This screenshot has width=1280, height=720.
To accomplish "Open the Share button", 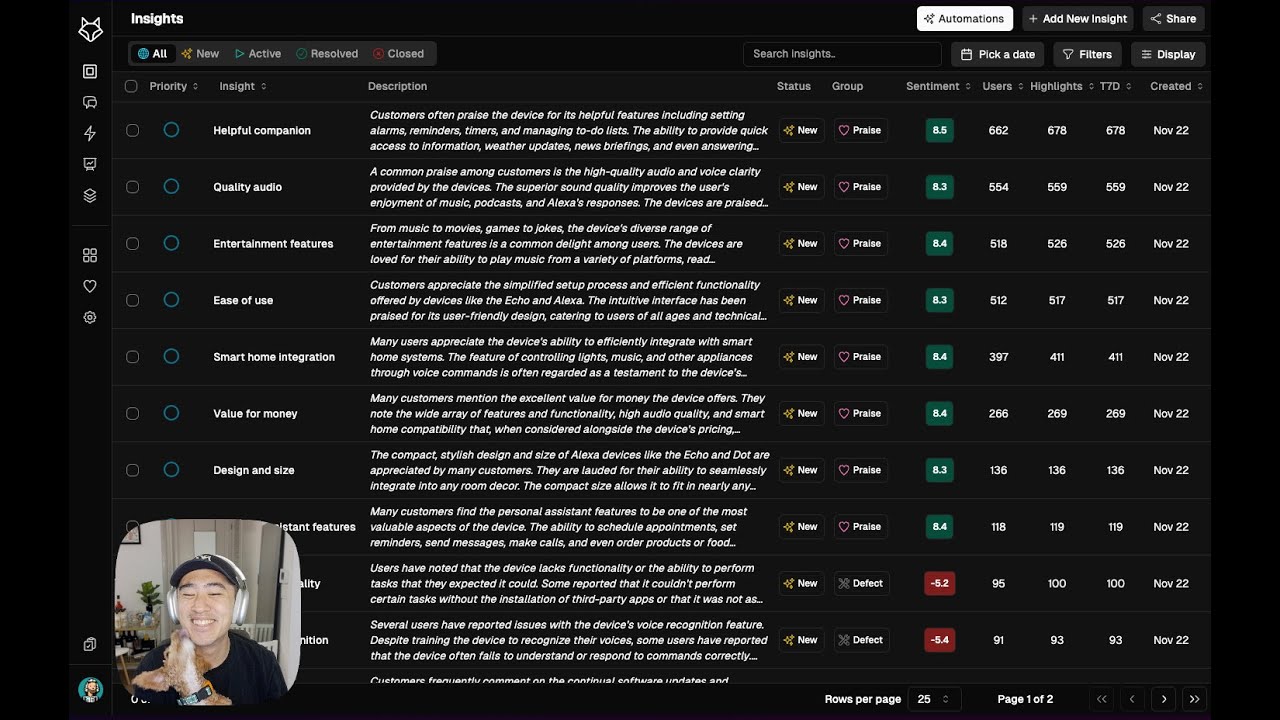I will [x=1173, y=19].
